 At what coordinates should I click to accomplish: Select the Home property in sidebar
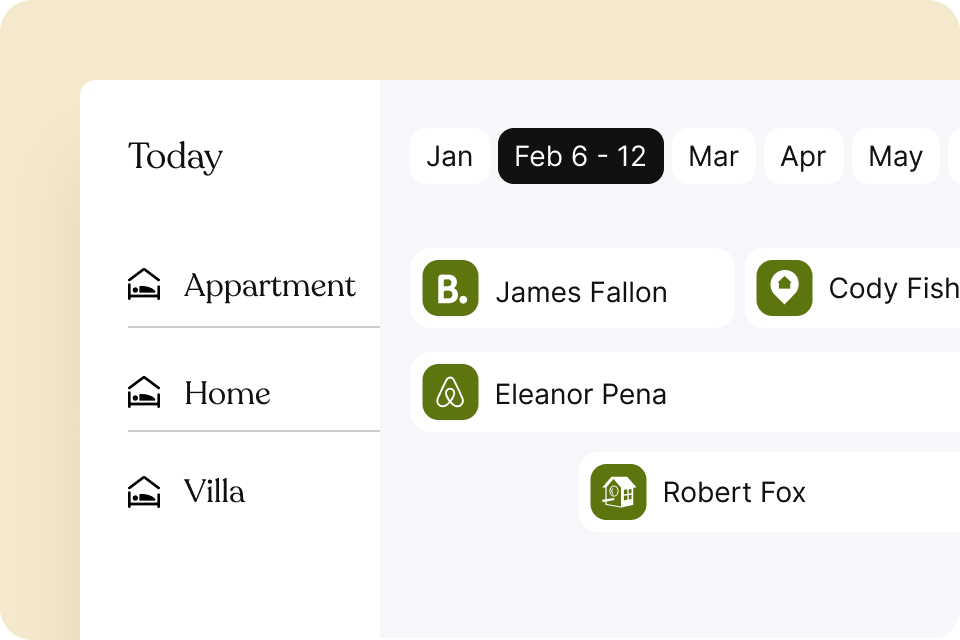pyautogui.click(x=227, y=393)
